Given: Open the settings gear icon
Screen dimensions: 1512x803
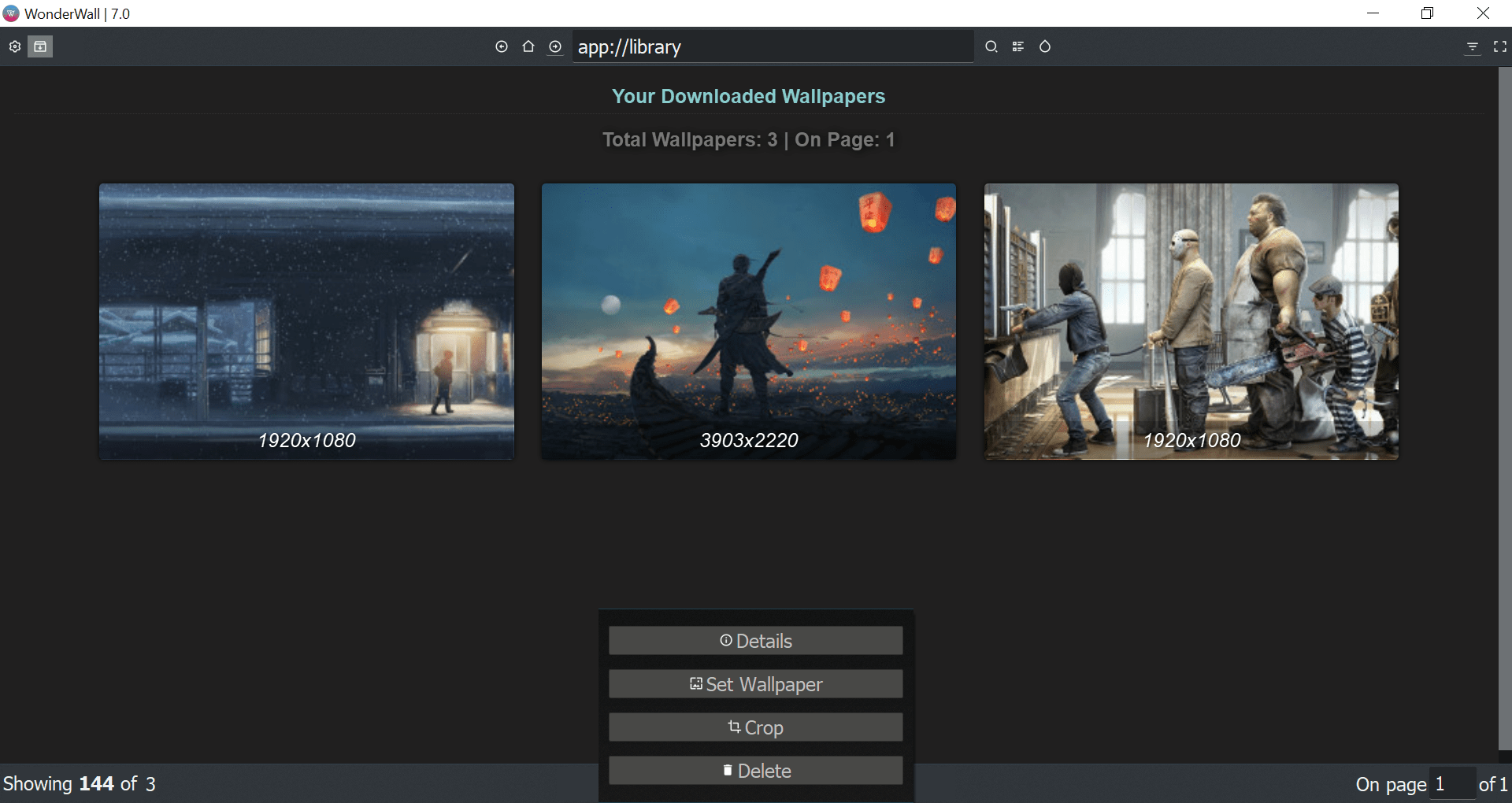Looking at the screenshot, I should pos(14,46).
